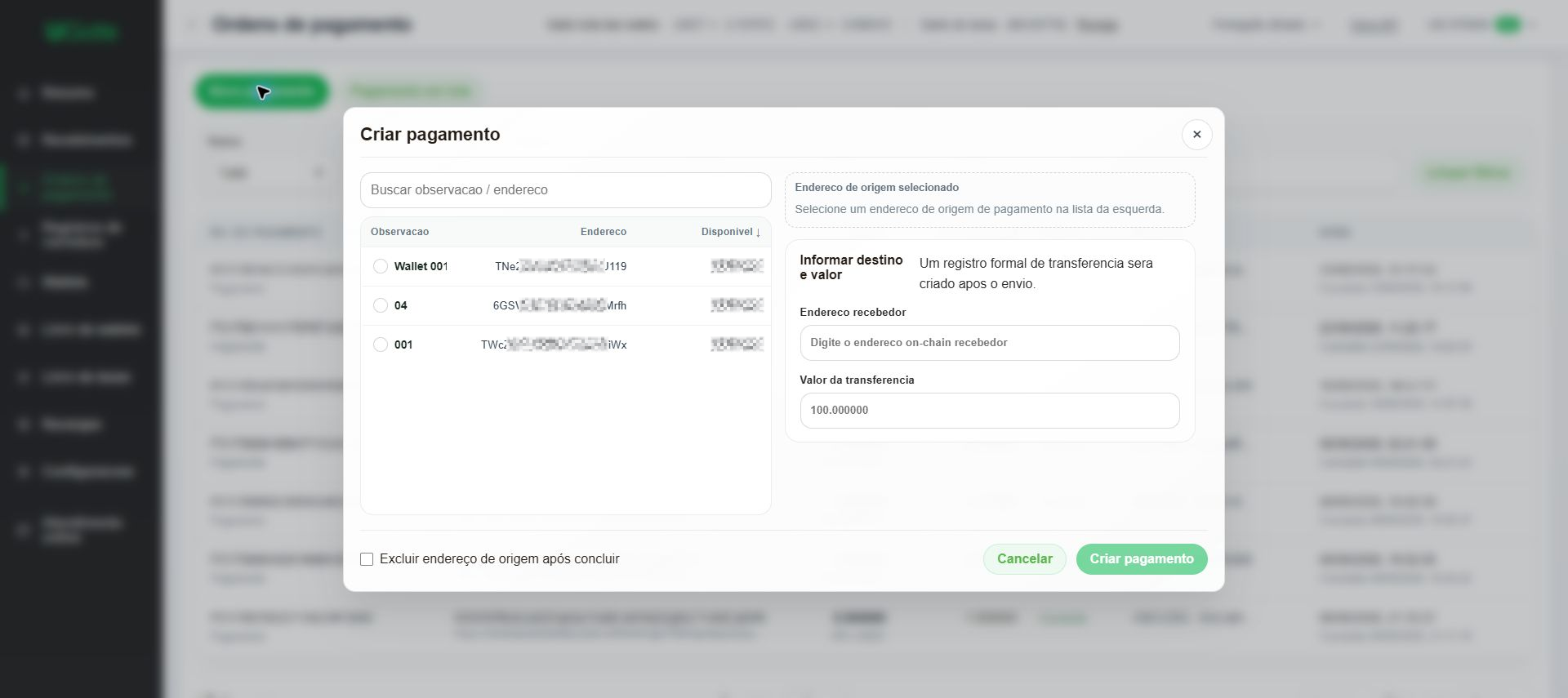Screen dimensions: 1568x698
Task: Click the Observacao column header
Action: tap(399, 232)
